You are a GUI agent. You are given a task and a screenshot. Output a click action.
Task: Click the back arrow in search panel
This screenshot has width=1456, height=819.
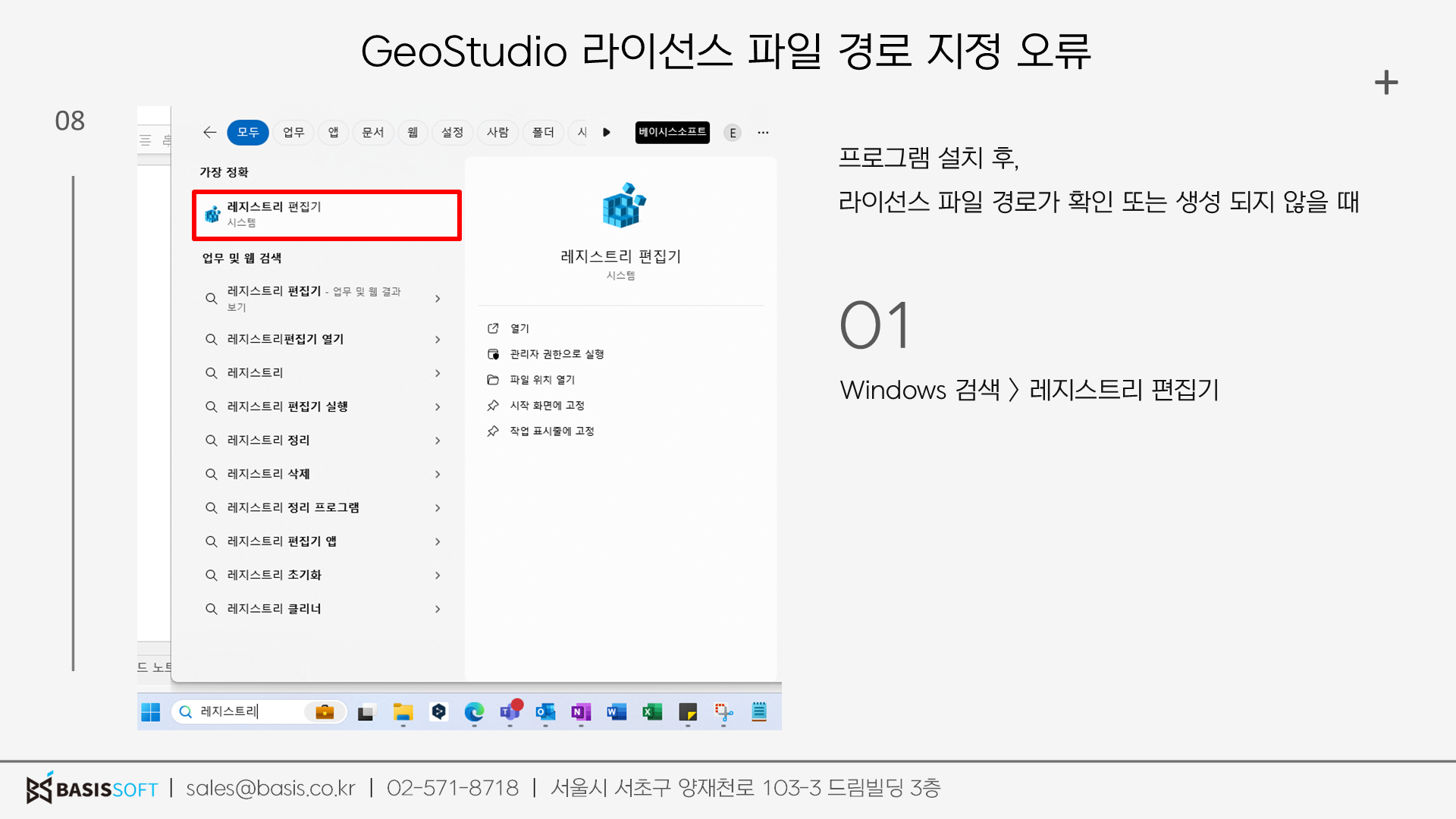pos(210,132)
